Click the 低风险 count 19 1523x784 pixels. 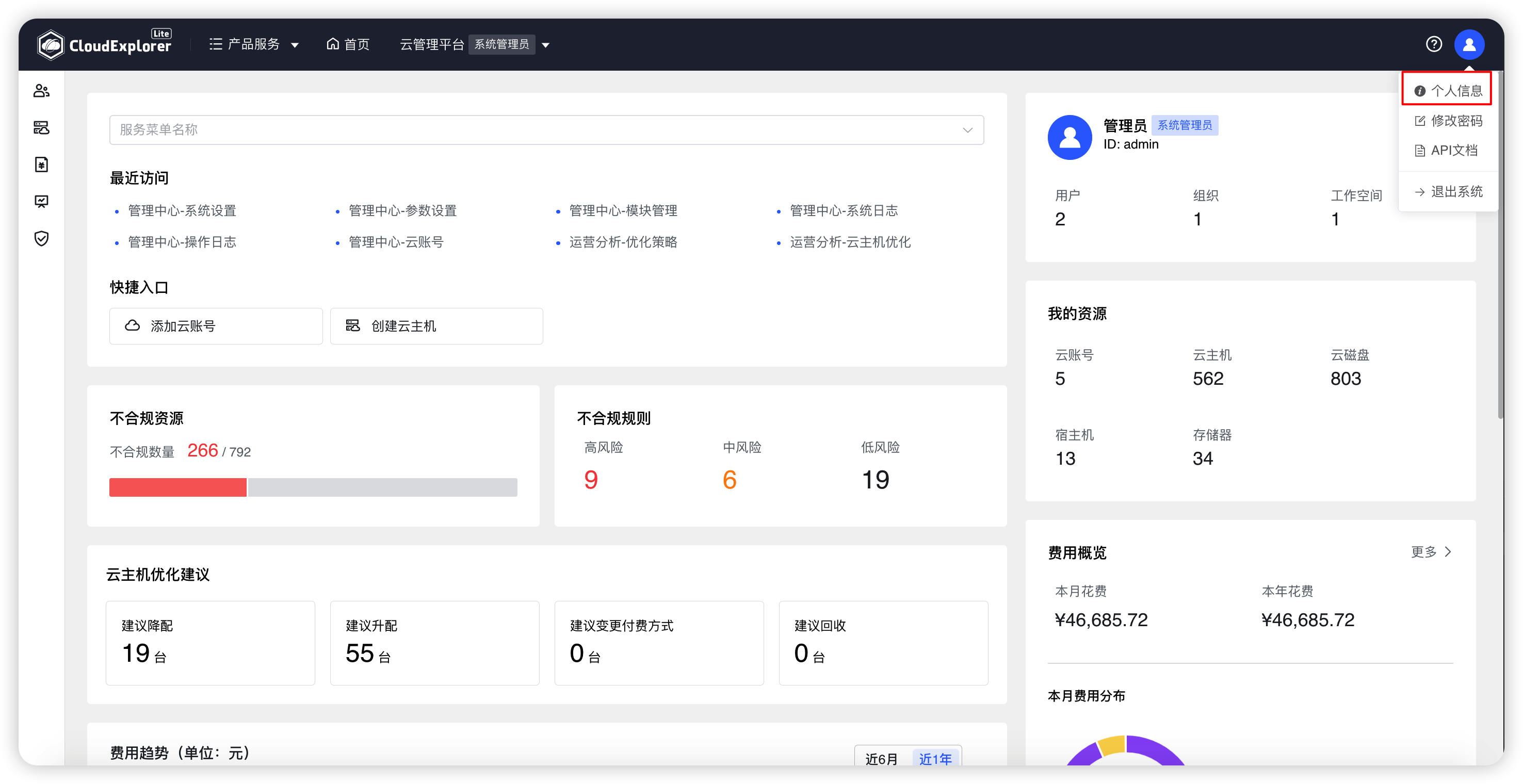click(875, 480)
